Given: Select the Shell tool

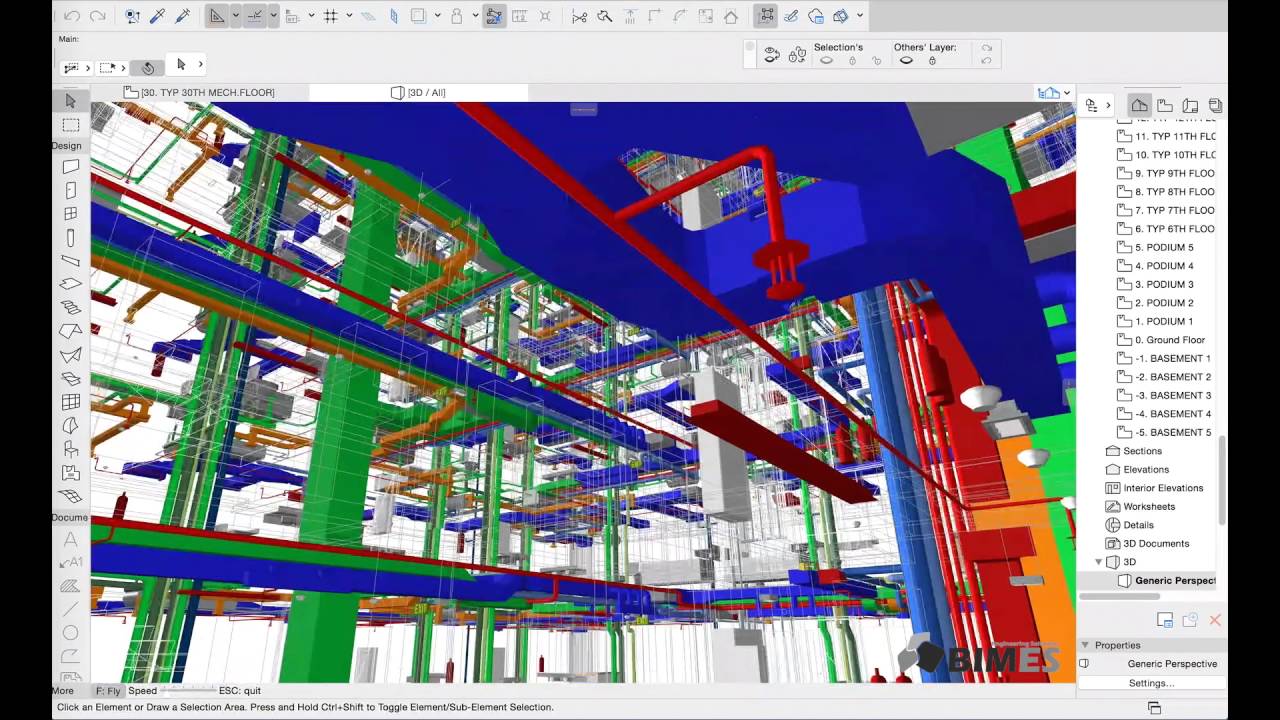Looking at the screenshot, I should tap(70, 355).
